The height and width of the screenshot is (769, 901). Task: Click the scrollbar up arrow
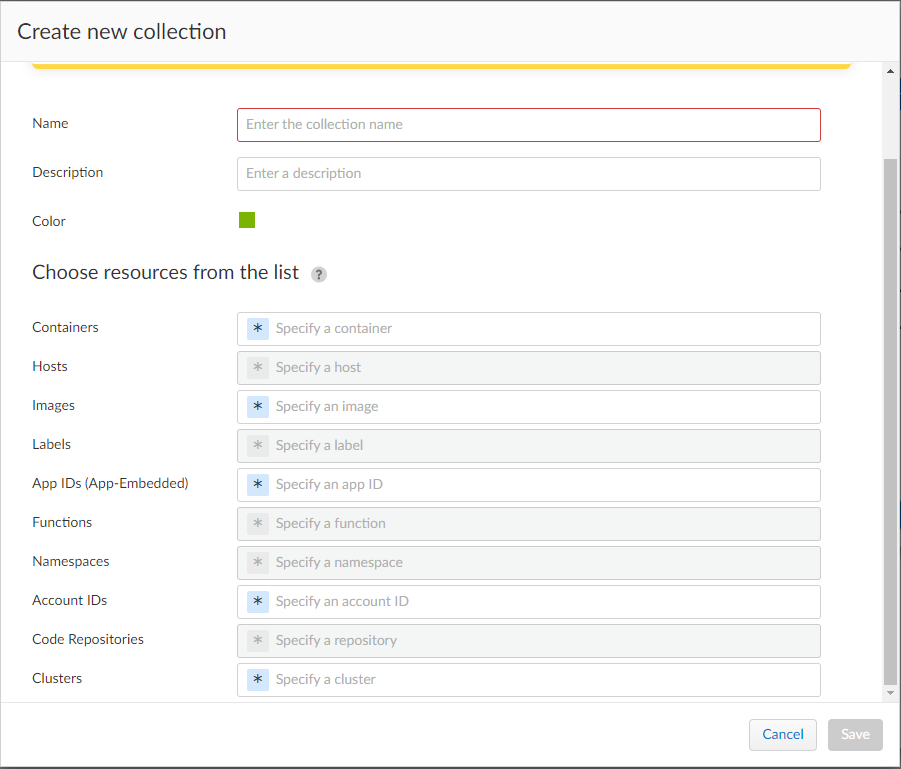891,71
